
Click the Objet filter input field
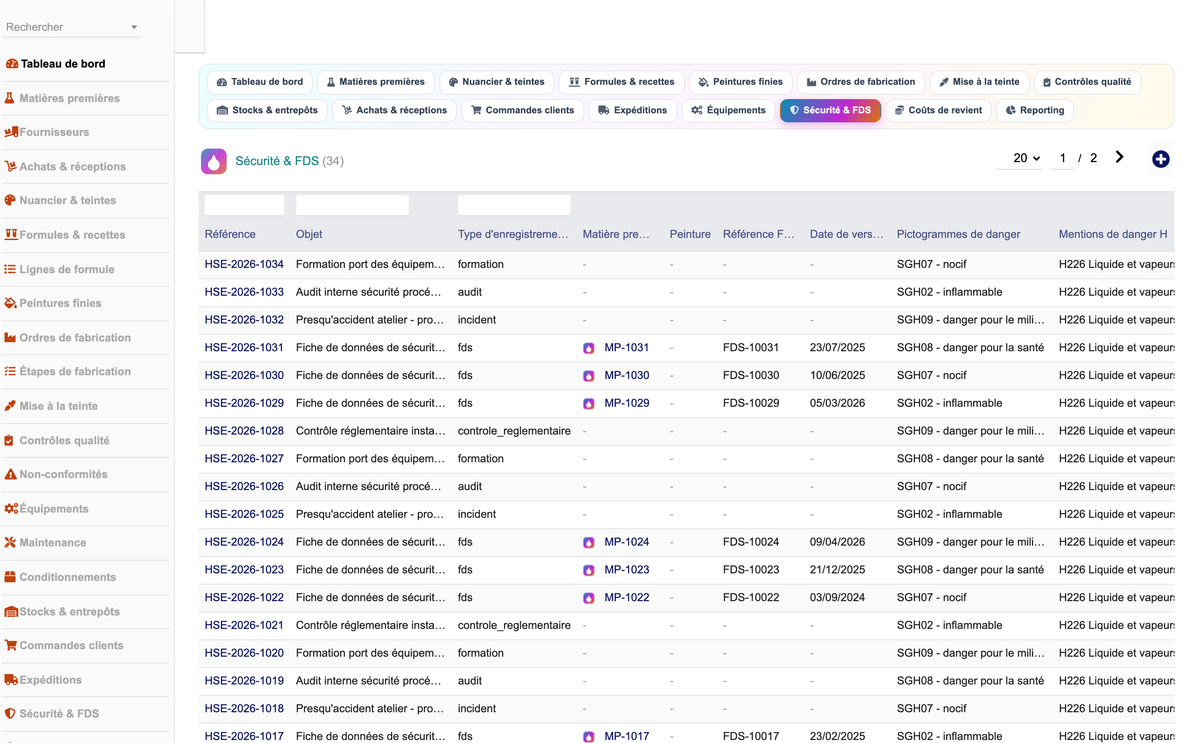[x=352, y=205]
